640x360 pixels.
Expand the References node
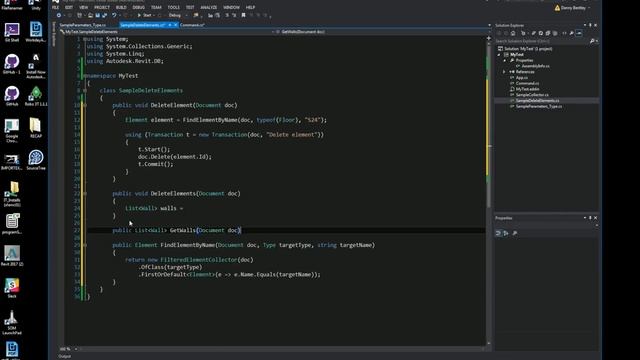504,72
